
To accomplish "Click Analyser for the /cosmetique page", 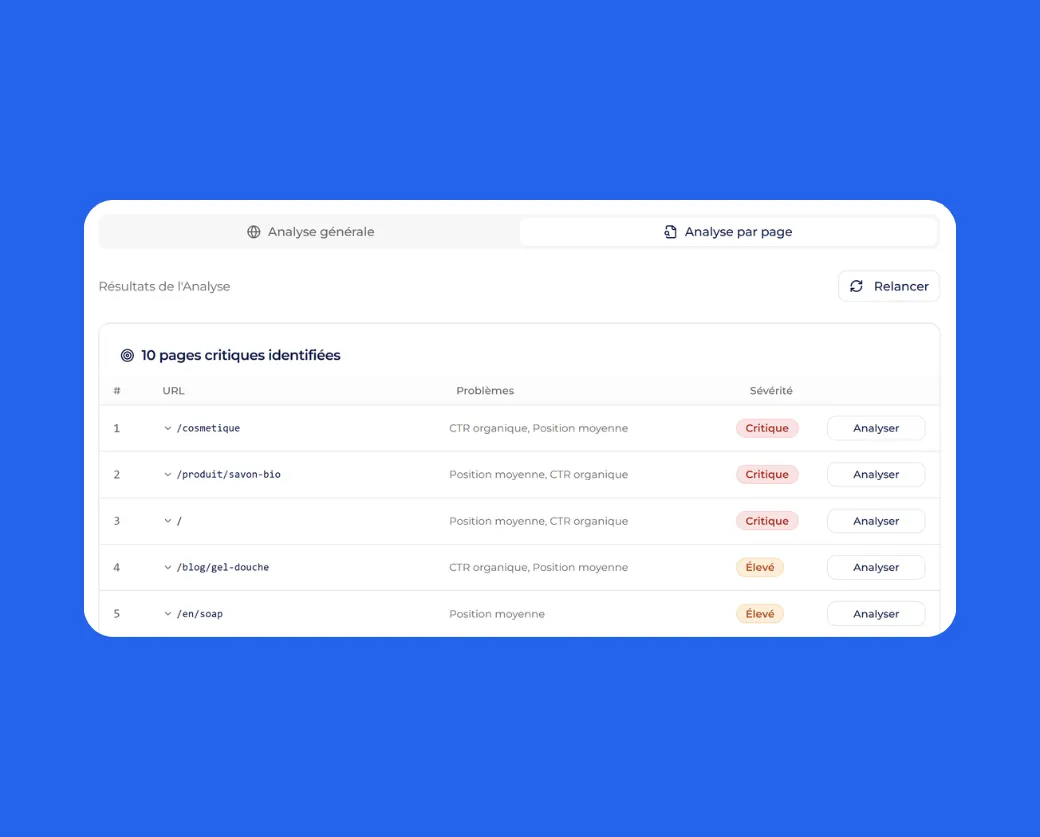I will point(876,428).
